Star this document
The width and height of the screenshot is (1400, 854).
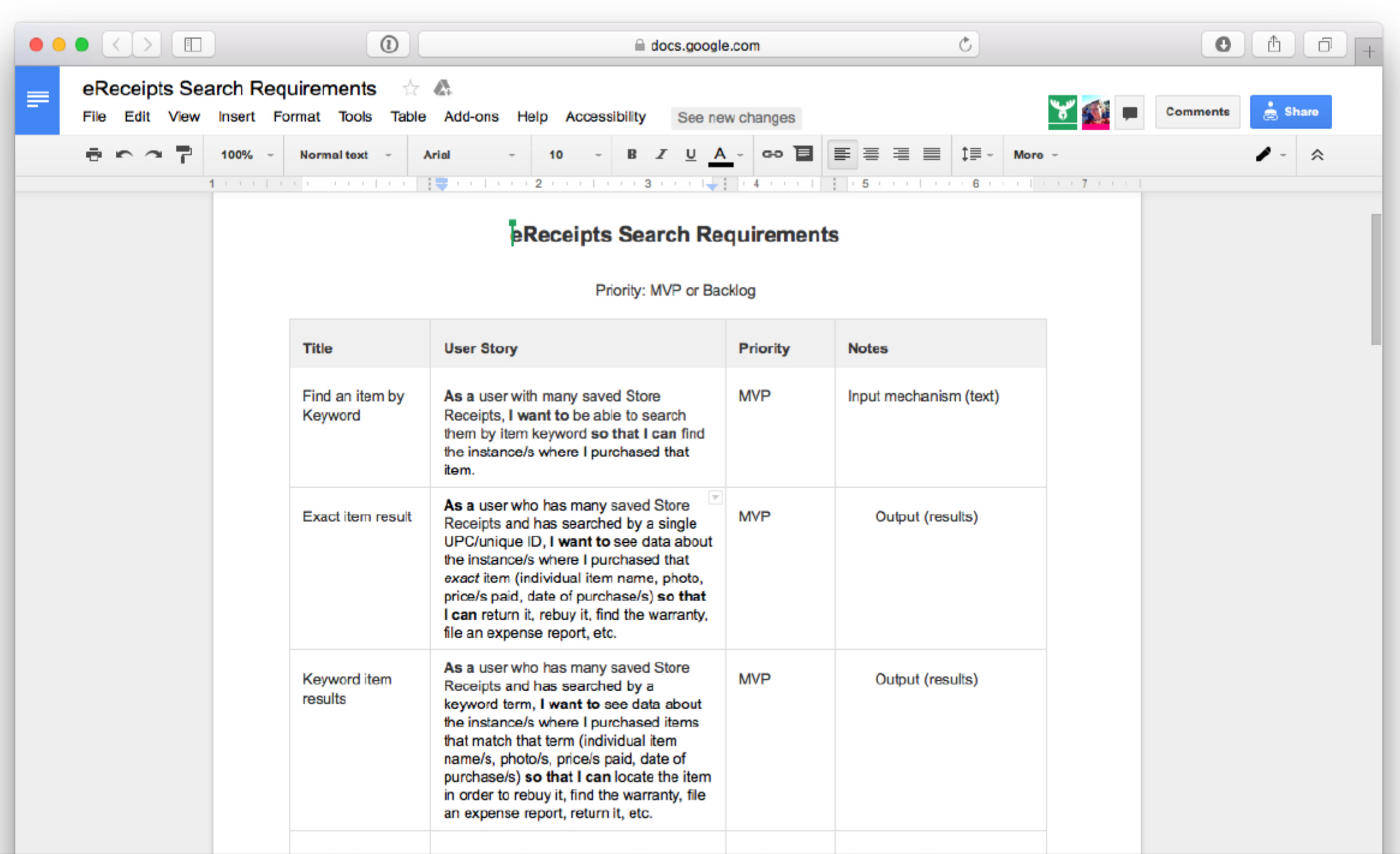[410, 88]
